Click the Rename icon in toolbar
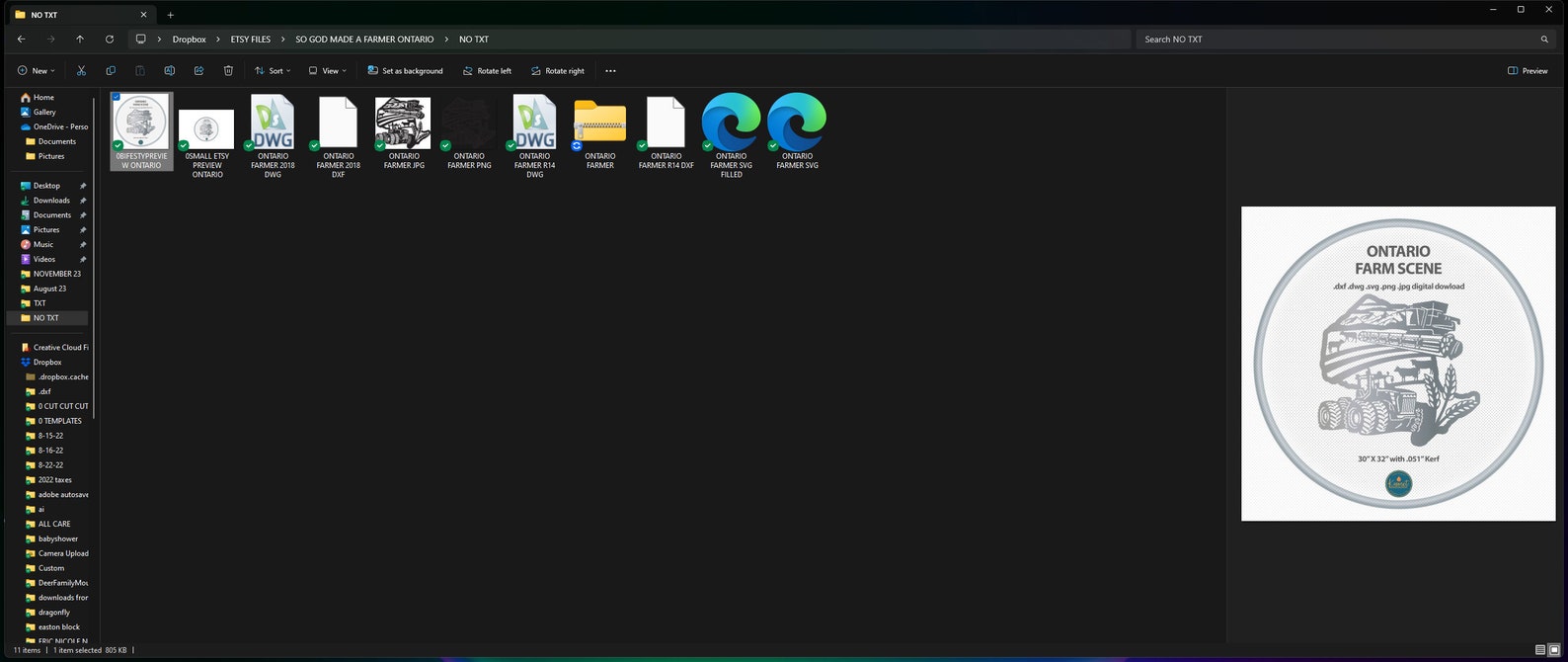This screenshot has width=1568, height=662. 169,71
